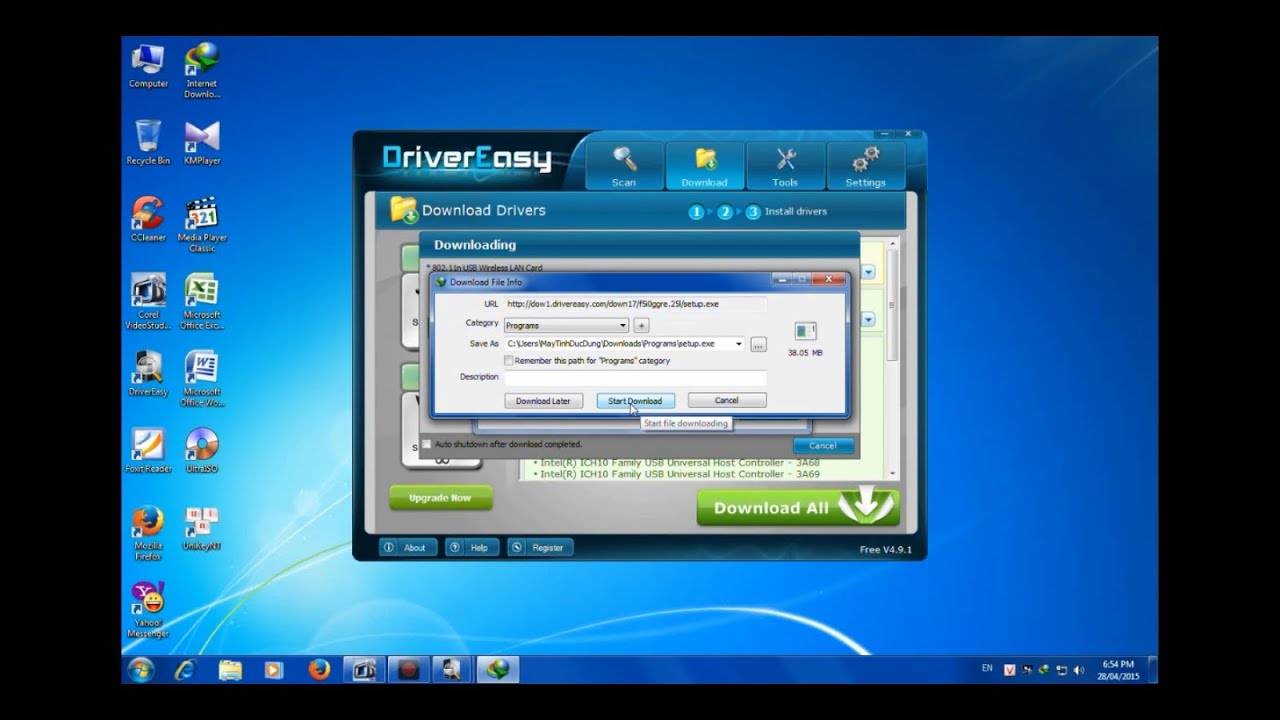Open the Help button
The image size is (1280, 720).
(471, 547)
